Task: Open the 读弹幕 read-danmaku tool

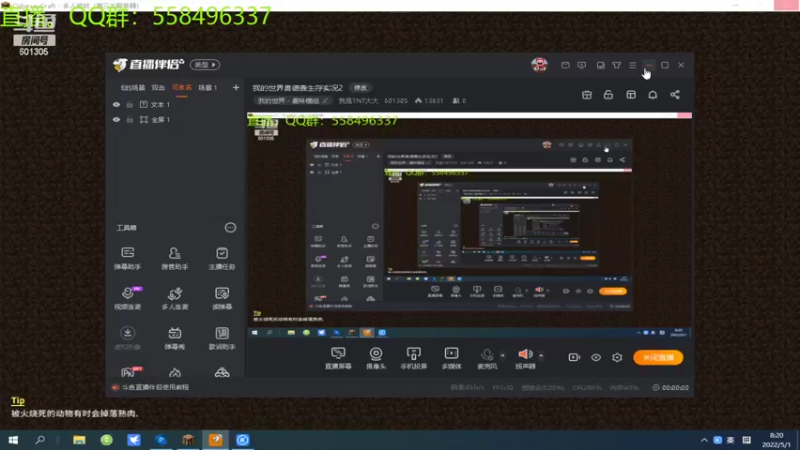Action: click(222, 298)
